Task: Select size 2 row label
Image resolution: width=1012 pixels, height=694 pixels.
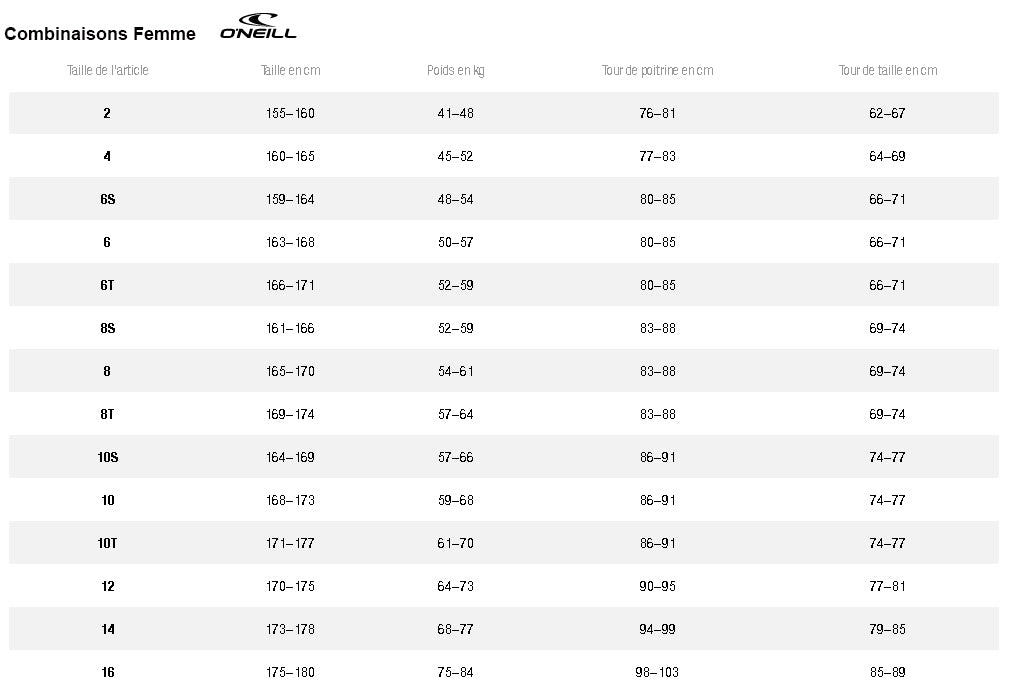Action: coord(107,114)
